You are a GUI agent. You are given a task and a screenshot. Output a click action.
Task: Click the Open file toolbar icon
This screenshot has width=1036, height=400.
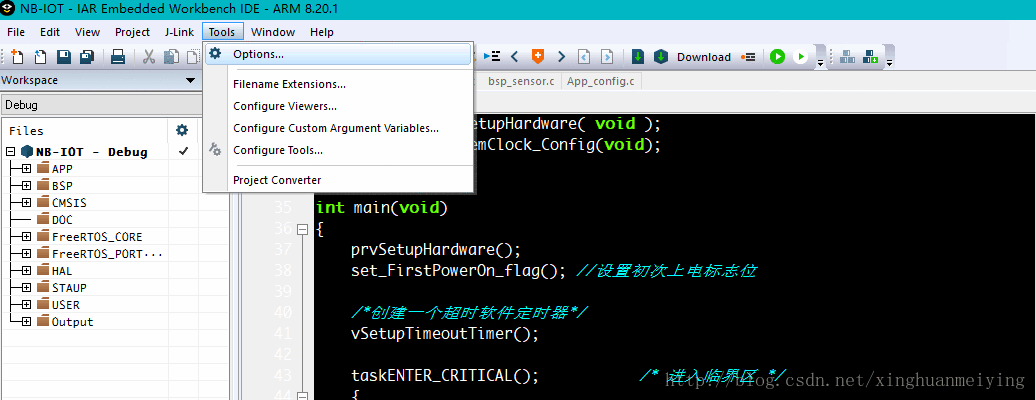[x=40, y=57]
